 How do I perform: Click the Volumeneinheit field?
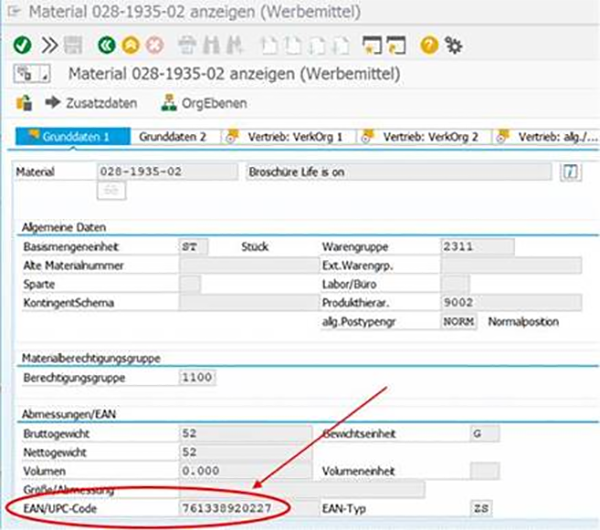point(484,471)
